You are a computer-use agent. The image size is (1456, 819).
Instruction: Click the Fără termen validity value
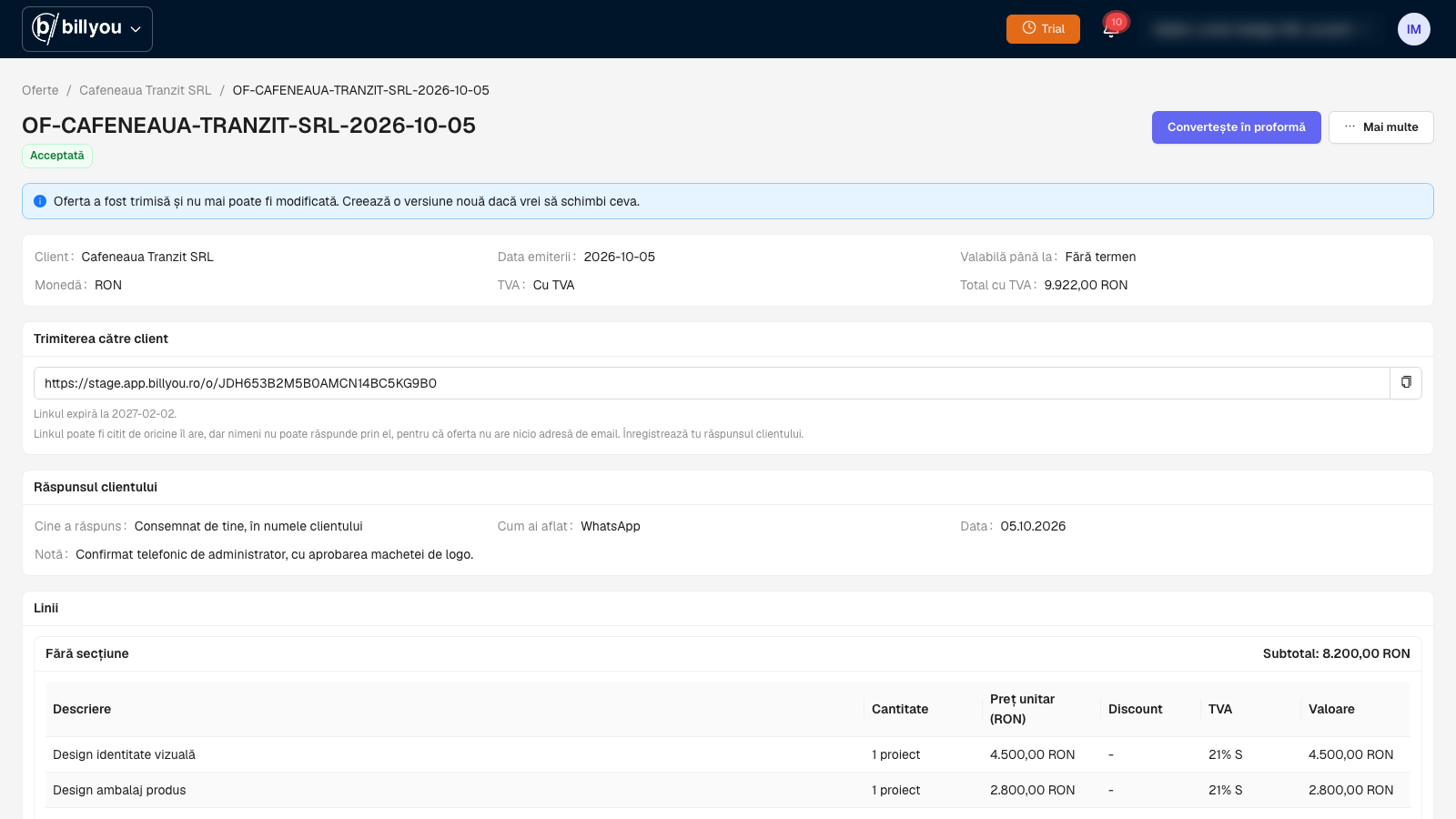point(1100,257)
